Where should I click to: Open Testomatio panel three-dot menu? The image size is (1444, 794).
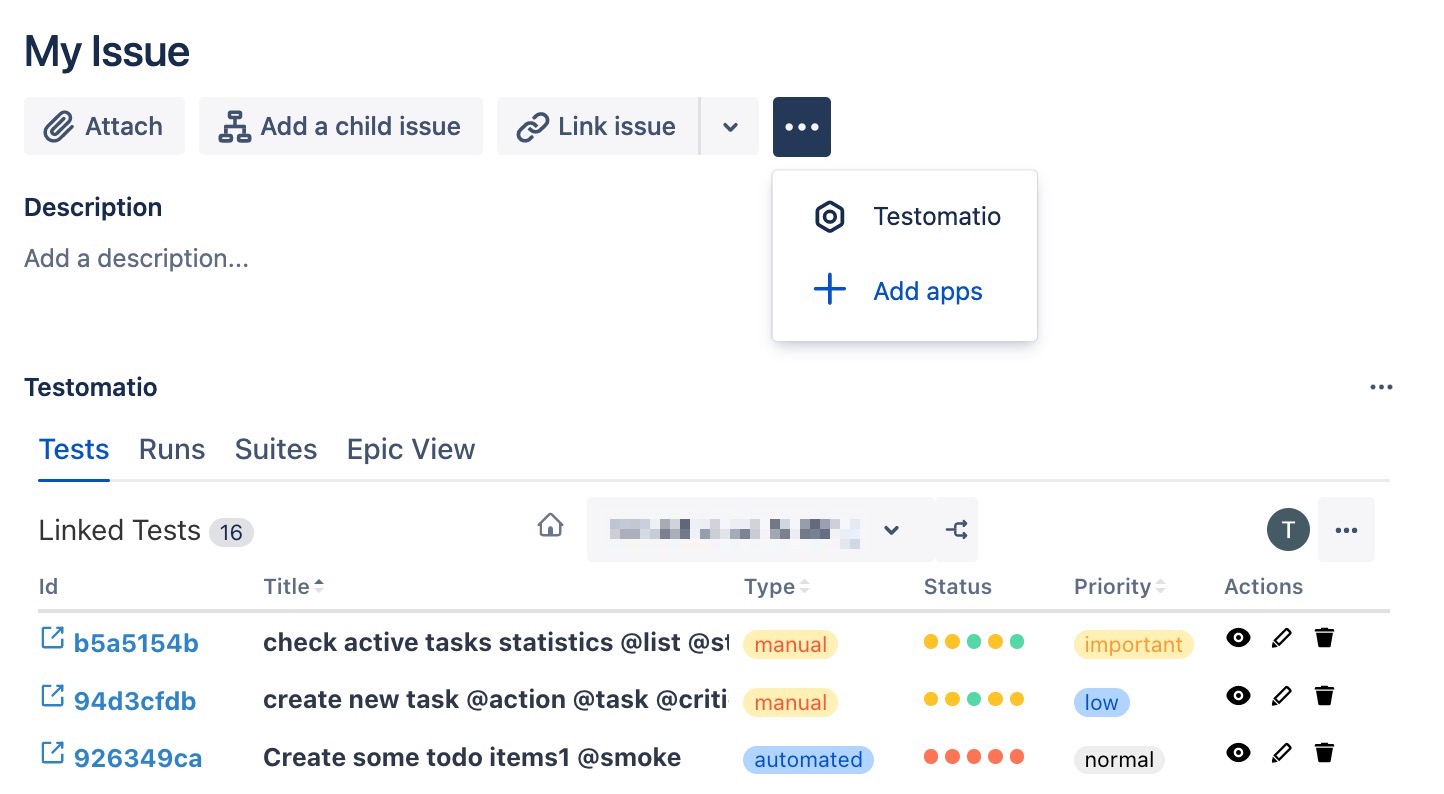[1381, 388]
